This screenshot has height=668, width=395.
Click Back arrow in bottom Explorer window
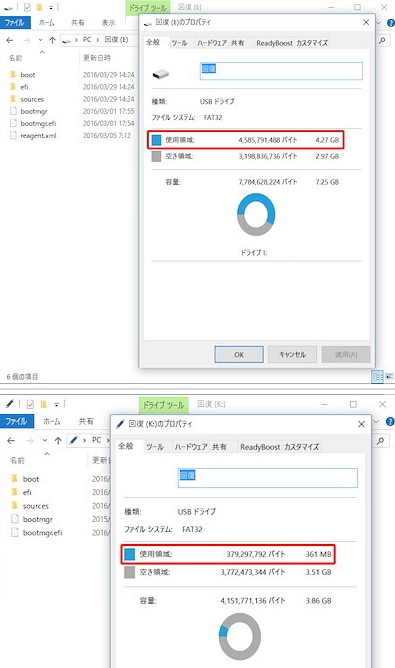[11, 441]
